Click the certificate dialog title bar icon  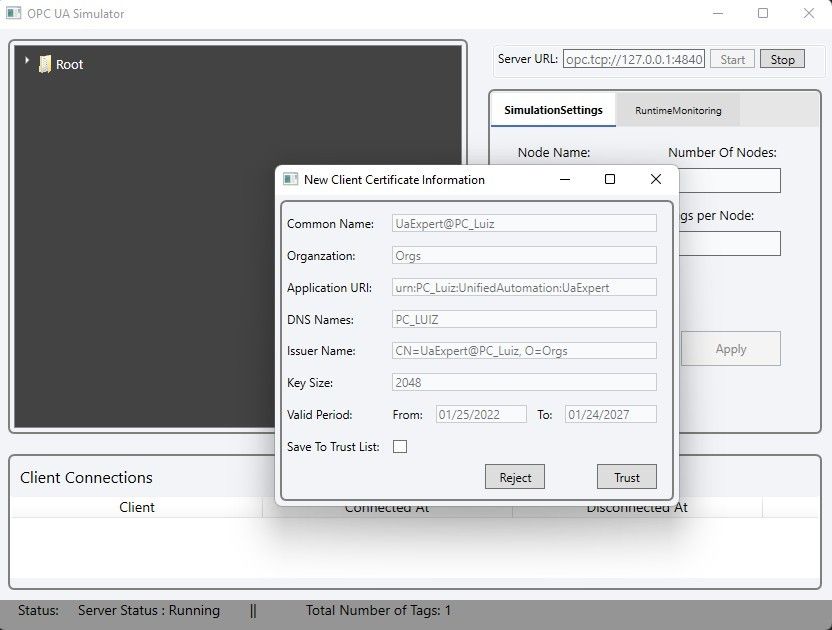tap(291, 180)
